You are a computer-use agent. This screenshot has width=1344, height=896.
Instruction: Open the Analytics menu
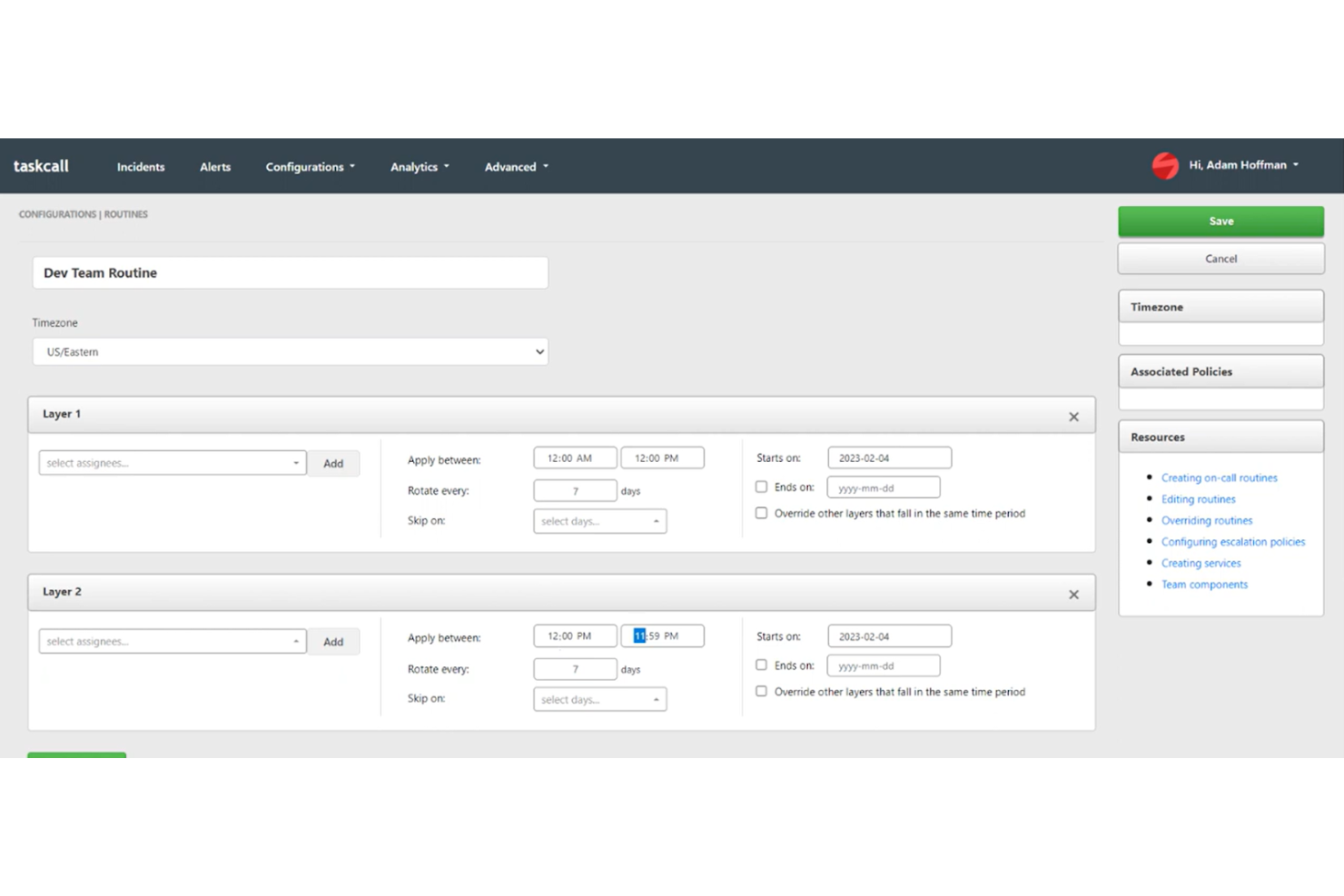[419, 167]
